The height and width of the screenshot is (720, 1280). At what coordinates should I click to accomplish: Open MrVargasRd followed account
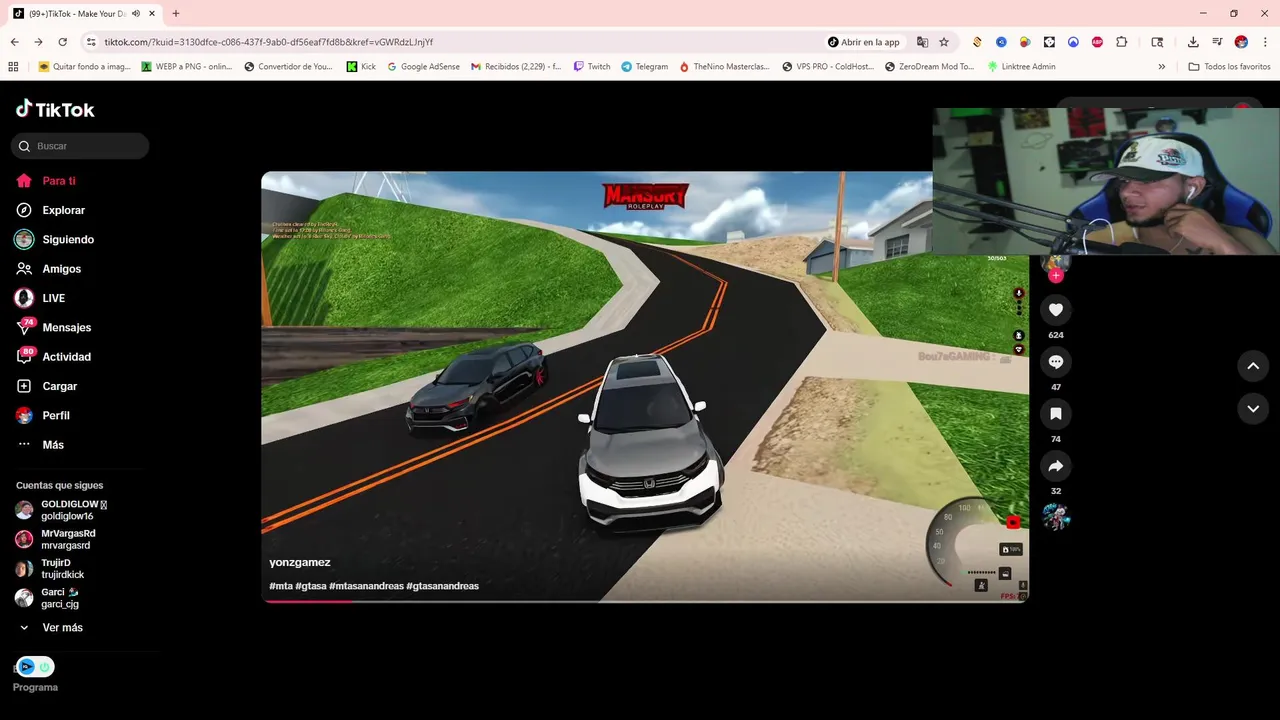pyautogui.click(x=55, y=539)
